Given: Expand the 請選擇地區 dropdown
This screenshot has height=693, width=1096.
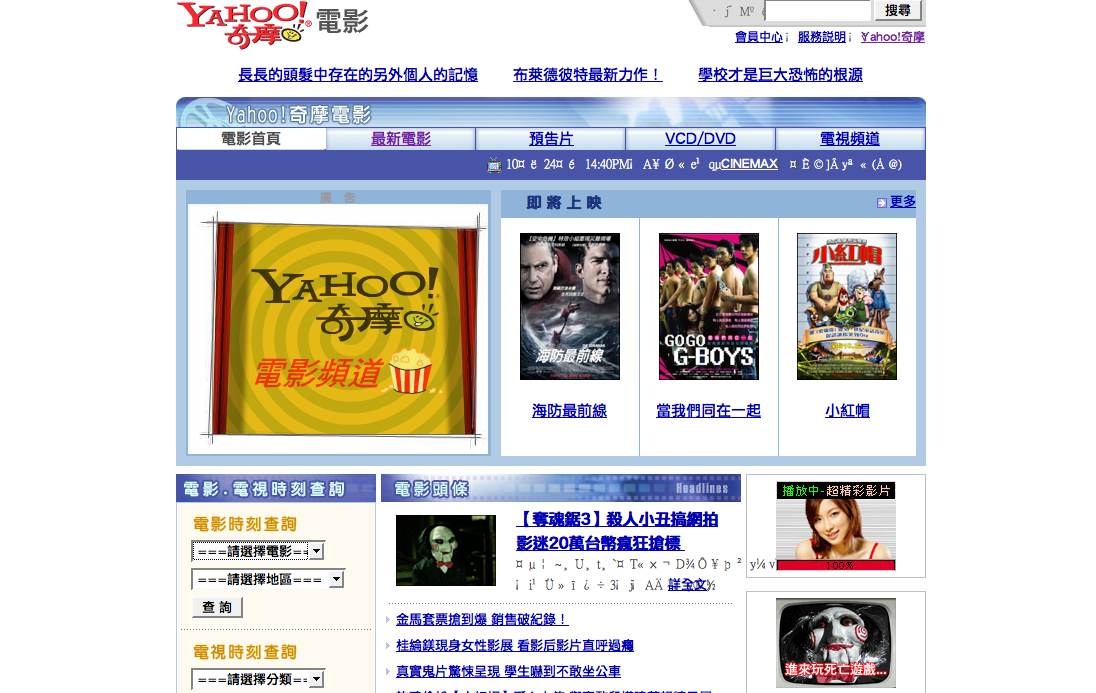Looking at the screenshot, I should click(x=268, y=579).
